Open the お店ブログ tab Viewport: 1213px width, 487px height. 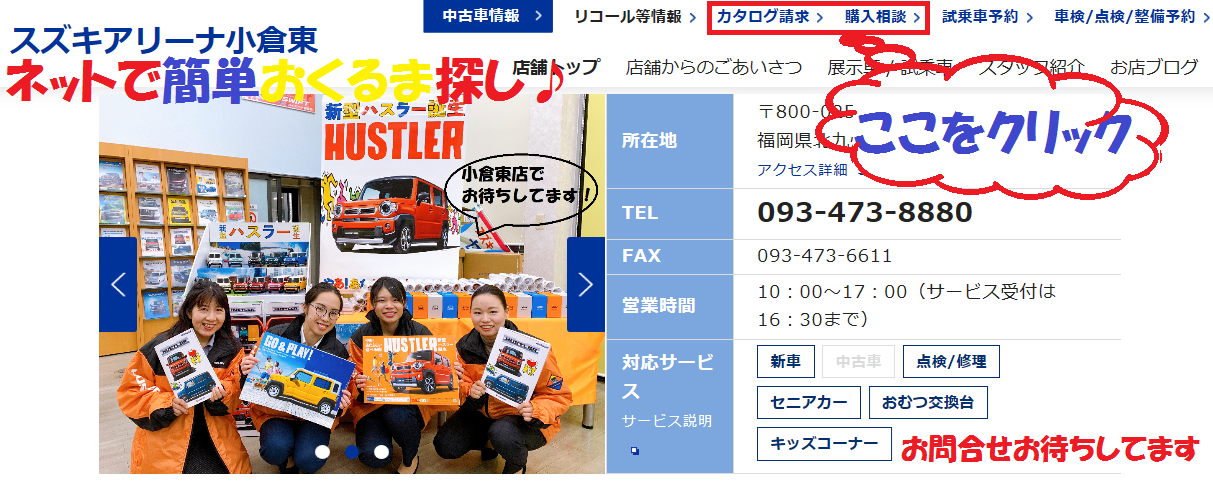pyautogui.click(x=1154, y=67)
